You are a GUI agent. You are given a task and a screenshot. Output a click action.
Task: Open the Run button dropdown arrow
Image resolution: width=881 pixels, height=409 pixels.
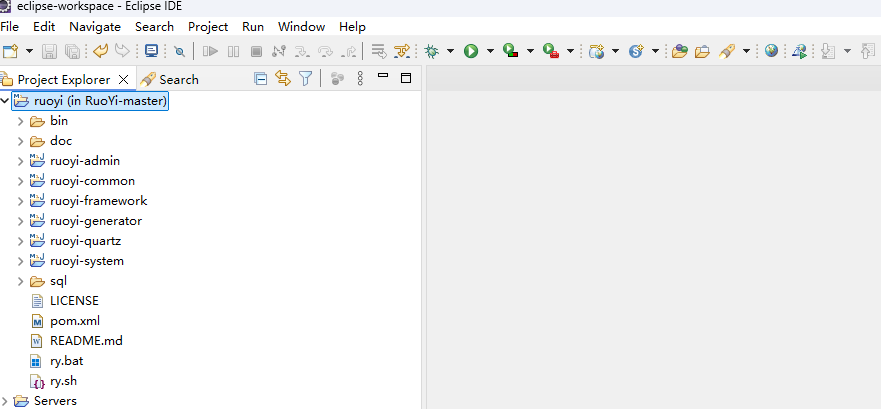pos(490,52)
